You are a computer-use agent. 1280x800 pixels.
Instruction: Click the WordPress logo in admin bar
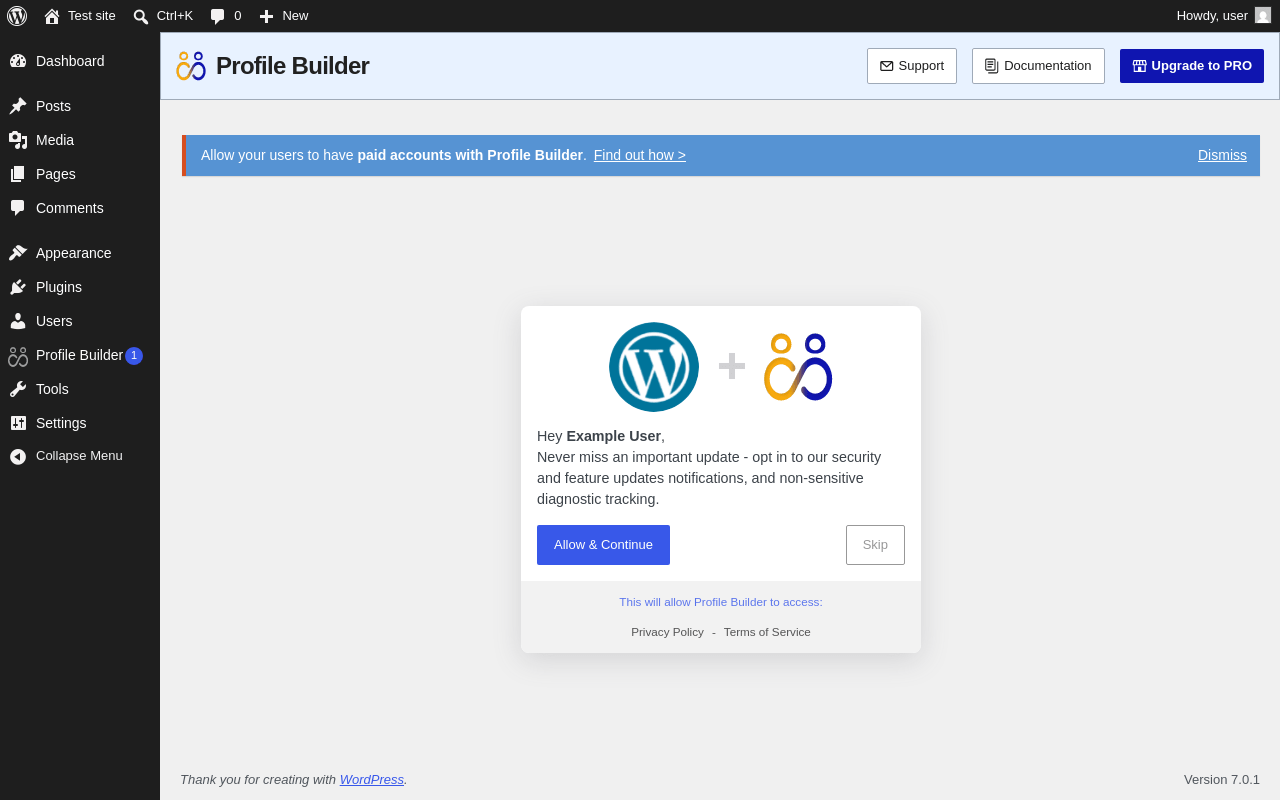coord(17,16)
